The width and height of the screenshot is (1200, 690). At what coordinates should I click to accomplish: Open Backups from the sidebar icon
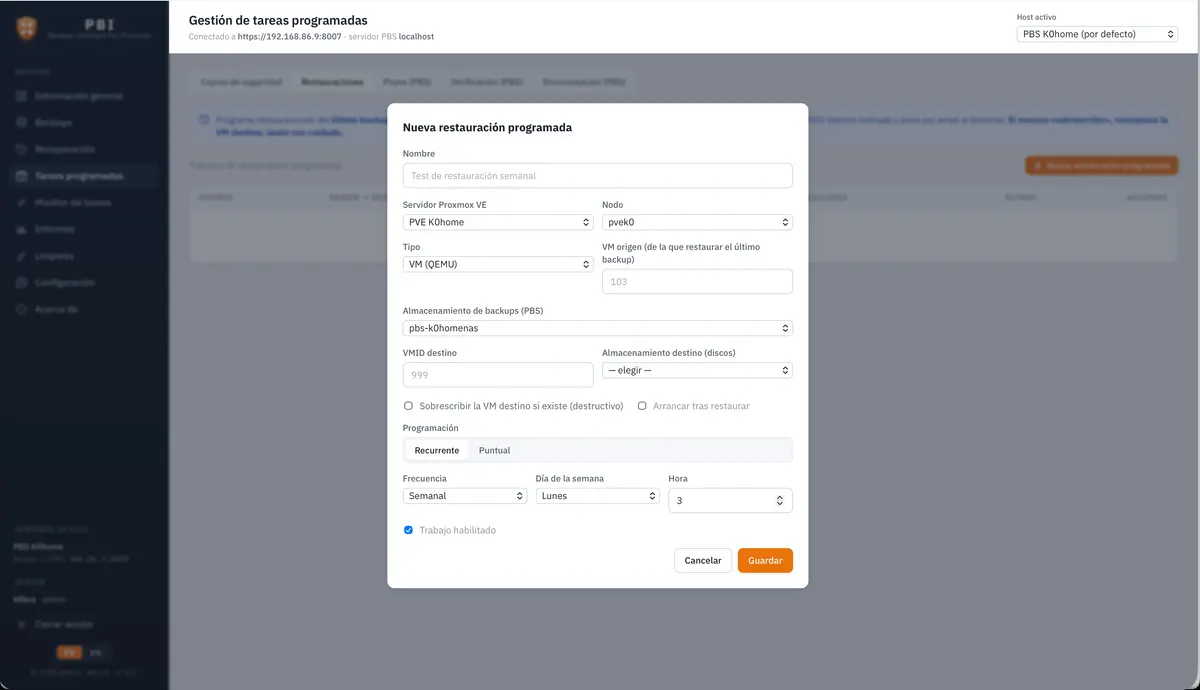coord(22,122)
